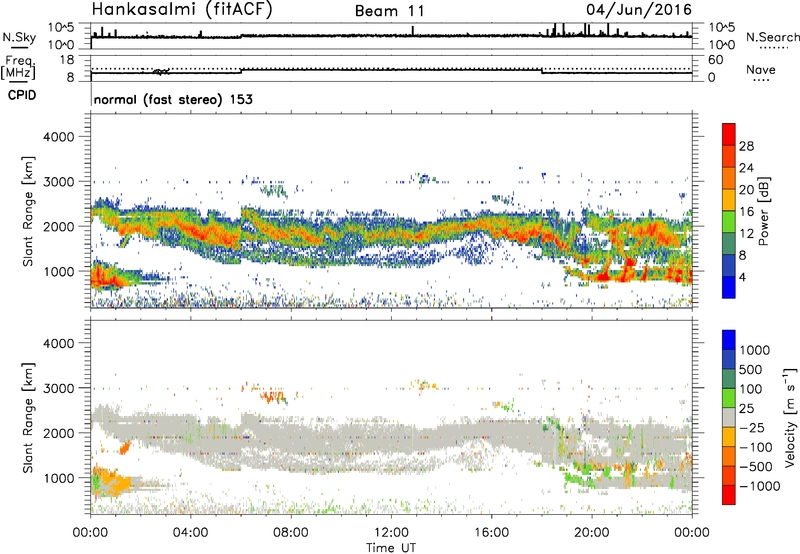Screen dimensions: 800x554
Task: Click the Slant Range label of velocity panel
Action: click(x=29, y=417)
